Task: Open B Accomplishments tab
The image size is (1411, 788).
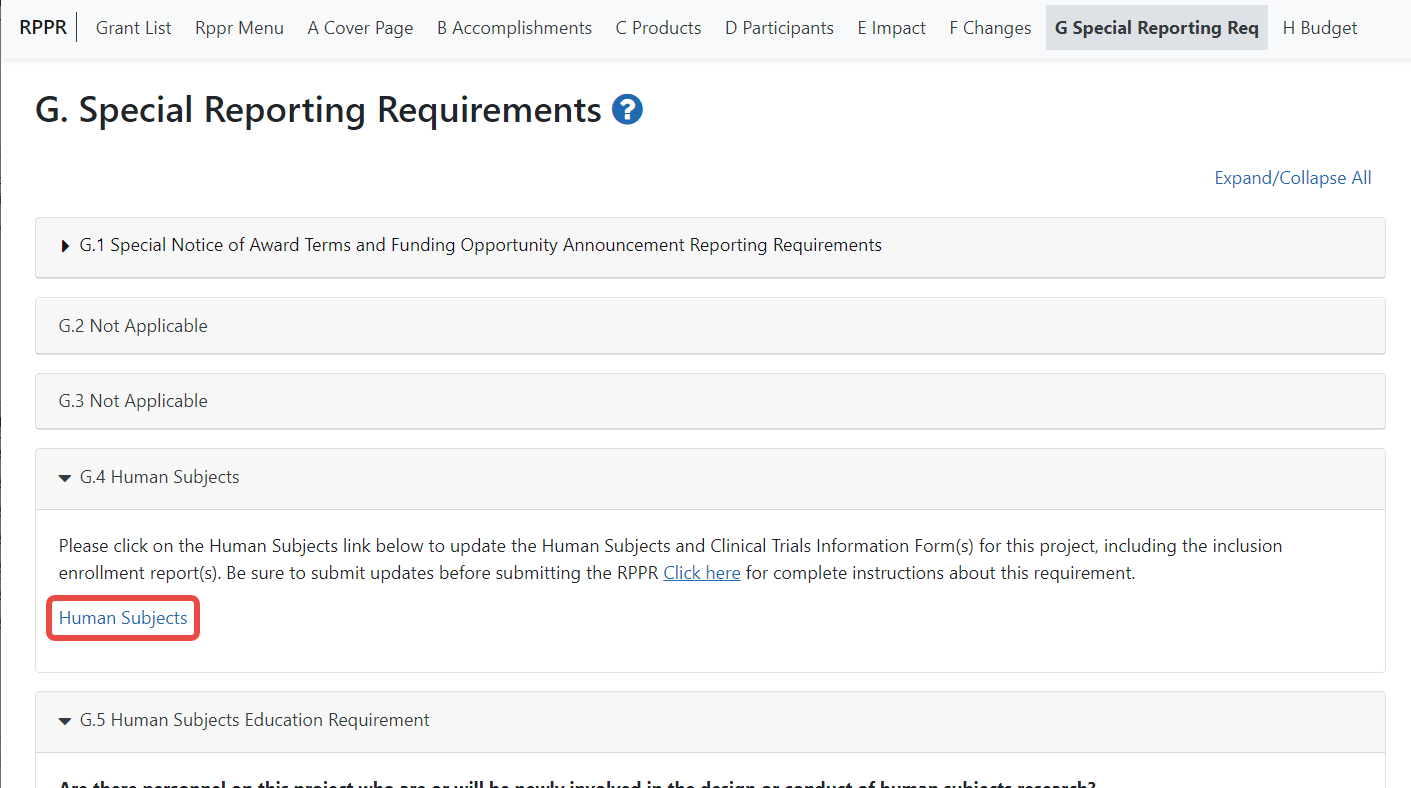Action: (x=514, y=28)
